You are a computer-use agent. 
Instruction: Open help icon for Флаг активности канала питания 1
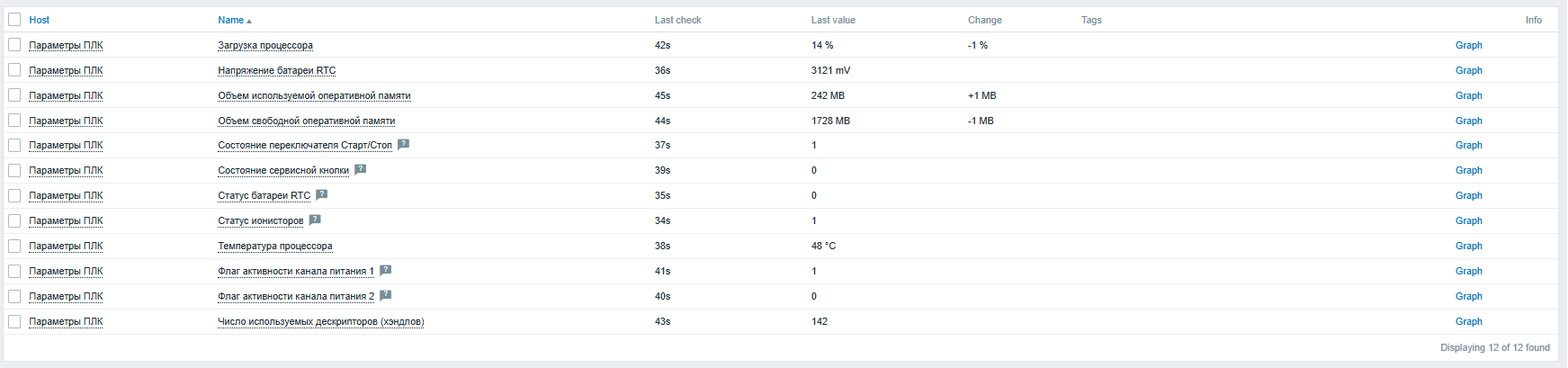pyautogui.click(x=385, y=270)
